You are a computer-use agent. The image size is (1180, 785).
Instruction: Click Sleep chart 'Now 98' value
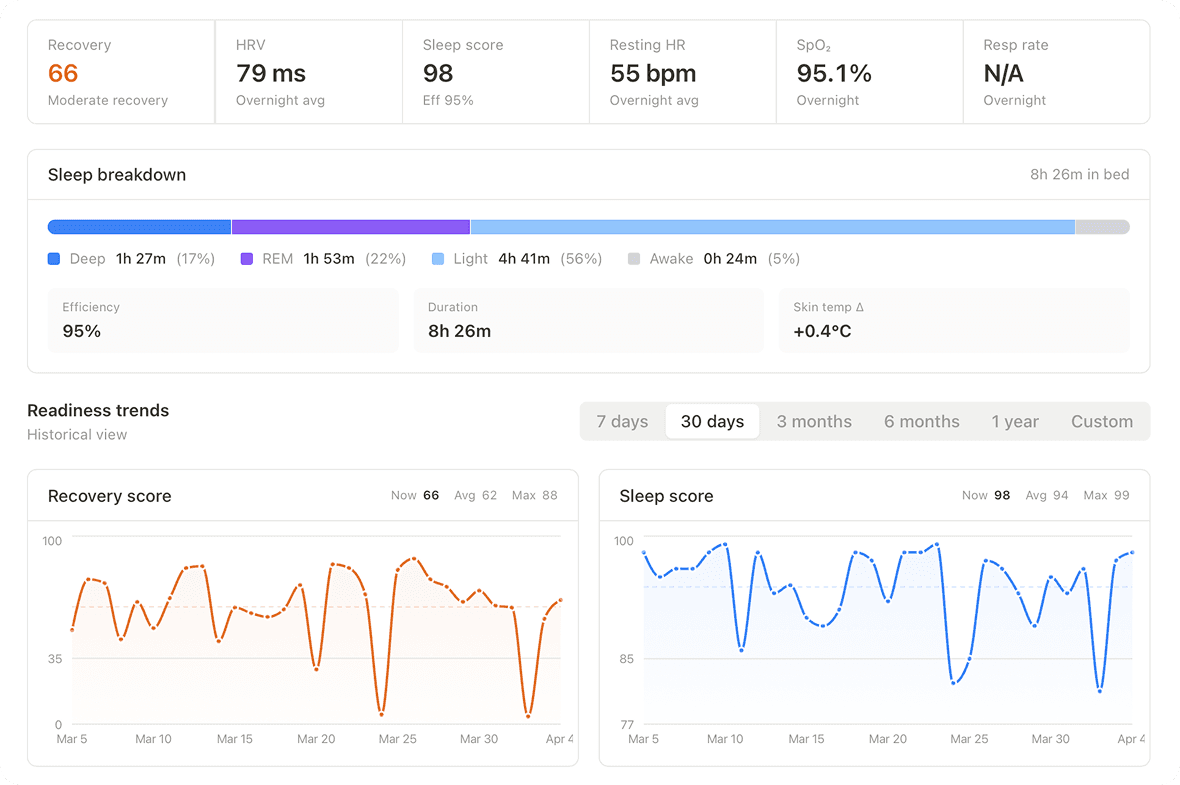986,495
